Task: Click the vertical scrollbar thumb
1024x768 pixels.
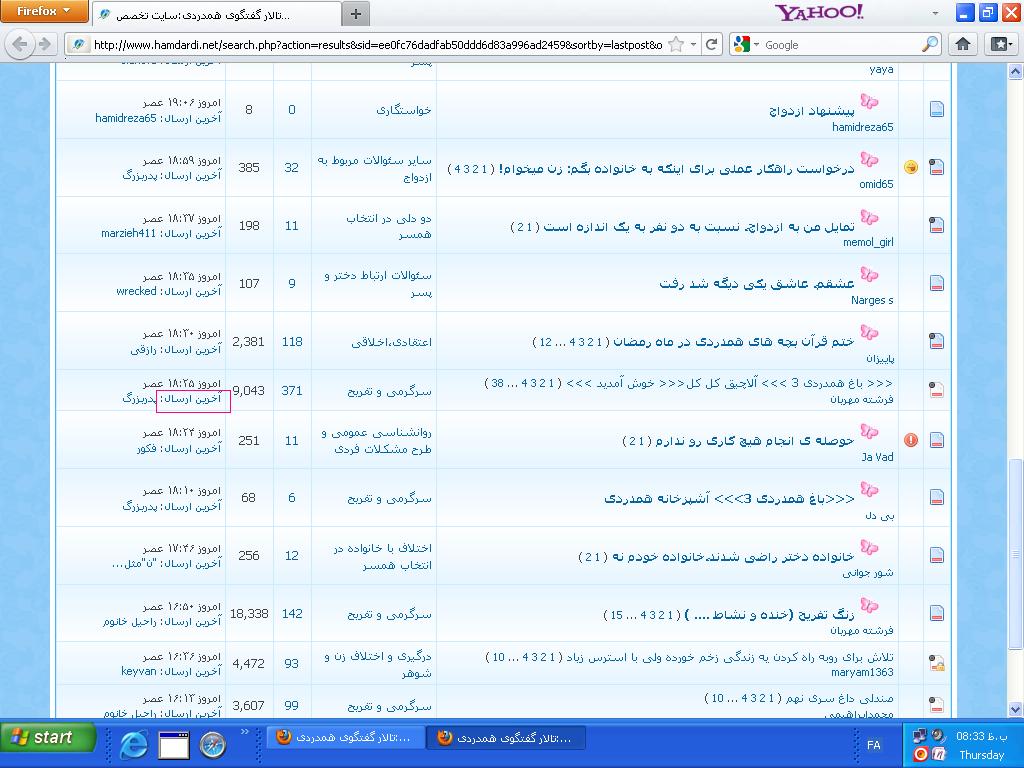Action: (x=1015, y=554)
